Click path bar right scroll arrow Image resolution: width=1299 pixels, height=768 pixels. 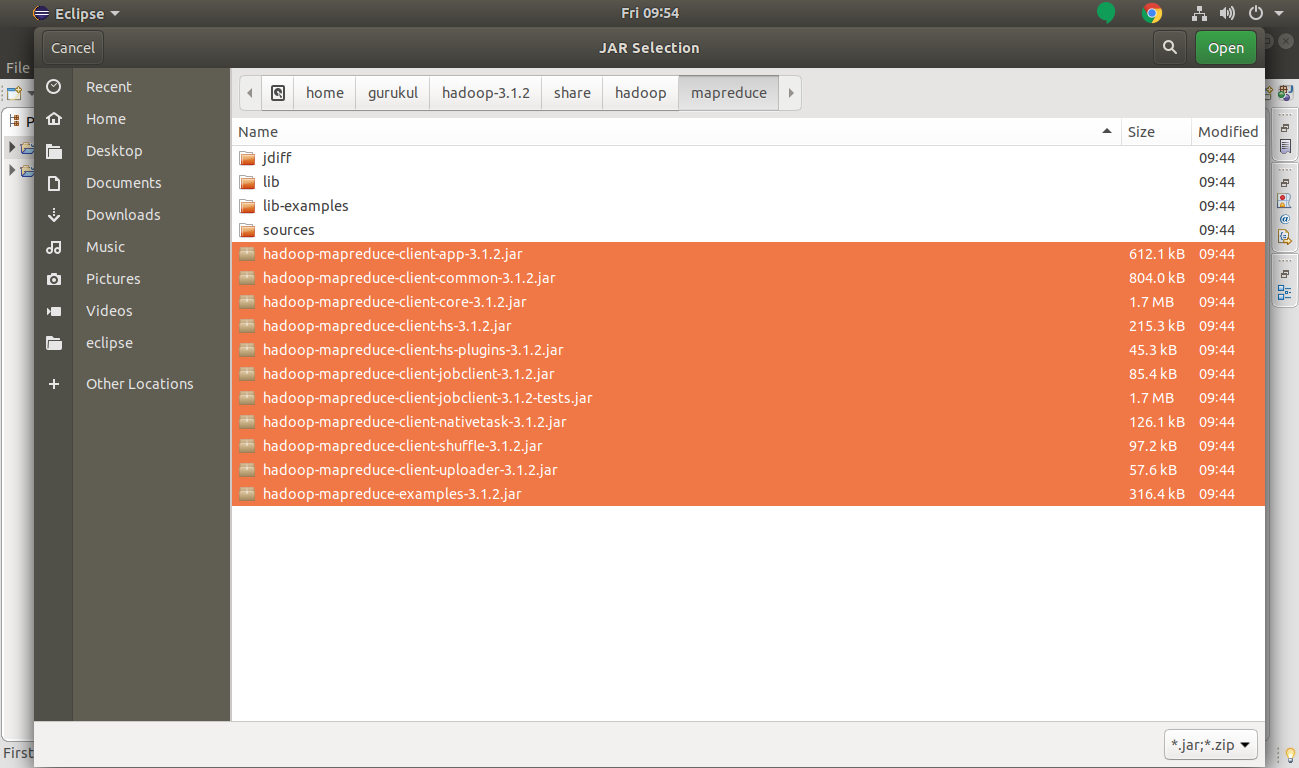(x=790, y=93)
